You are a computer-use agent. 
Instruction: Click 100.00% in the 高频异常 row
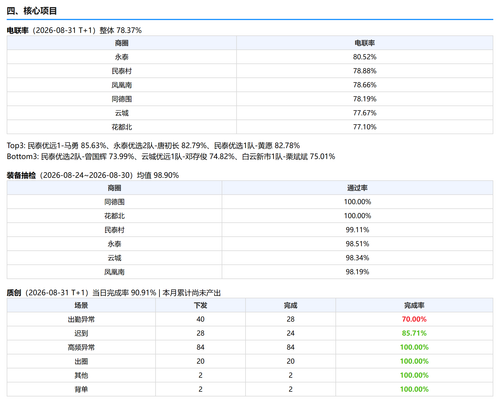(414, 347)
